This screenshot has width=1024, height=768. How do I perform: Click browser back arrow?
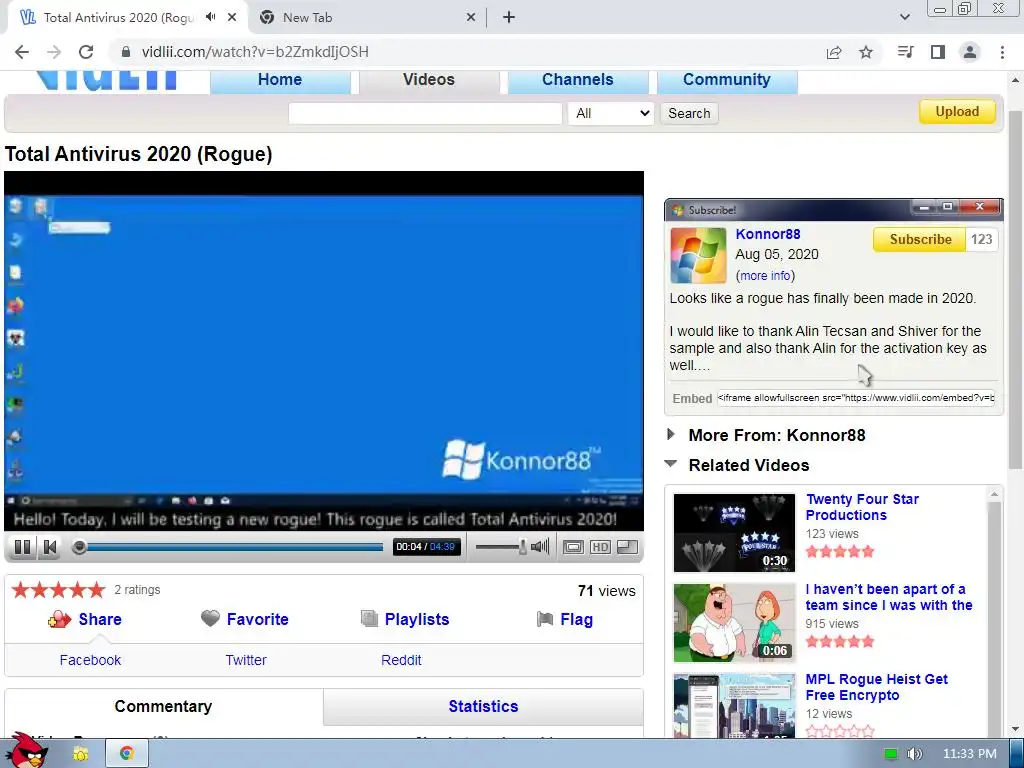(x=22, y=52)
